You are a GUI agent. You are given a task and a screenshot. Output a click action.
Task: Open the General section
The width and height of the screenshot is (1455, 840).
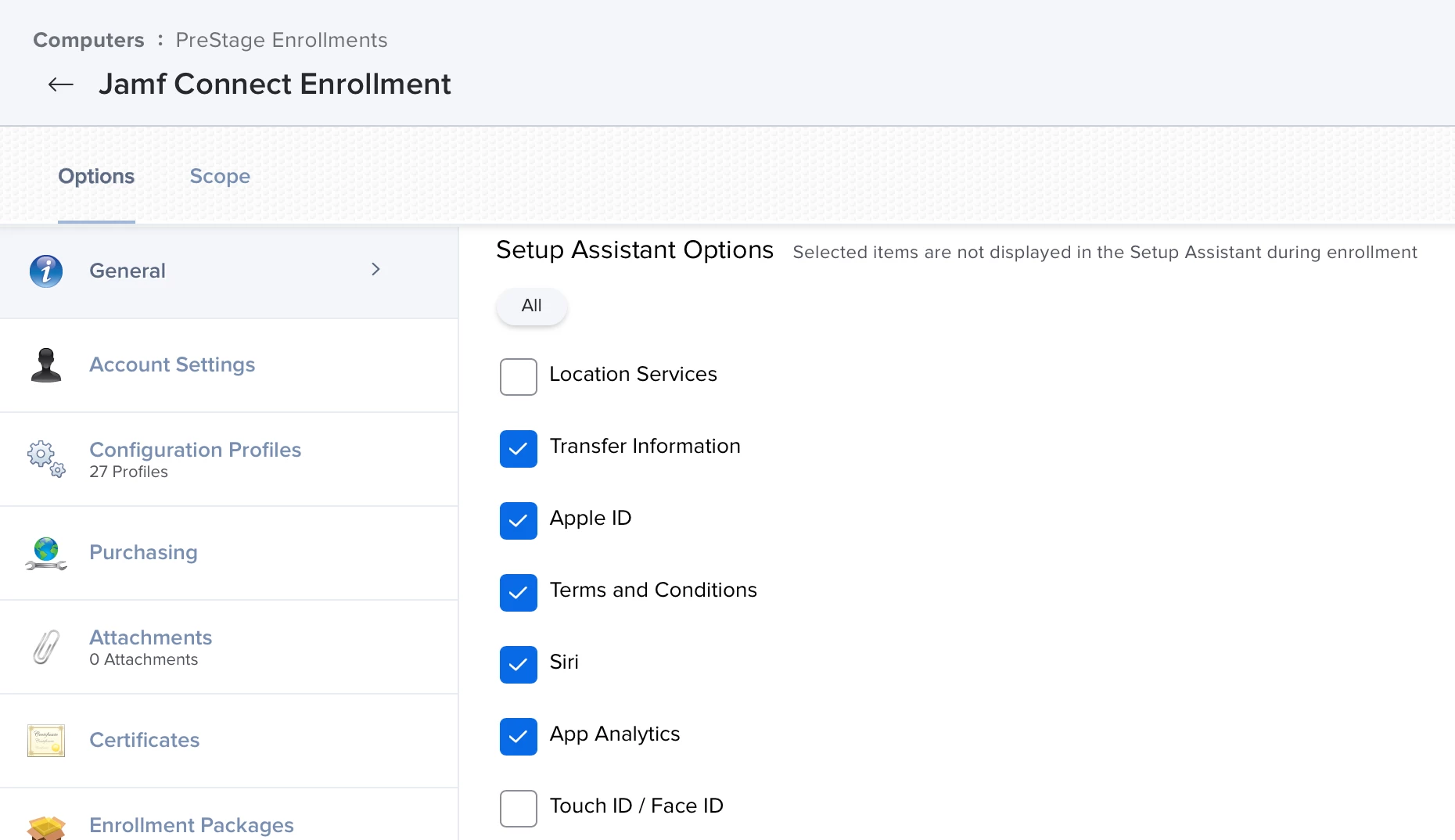229,271
